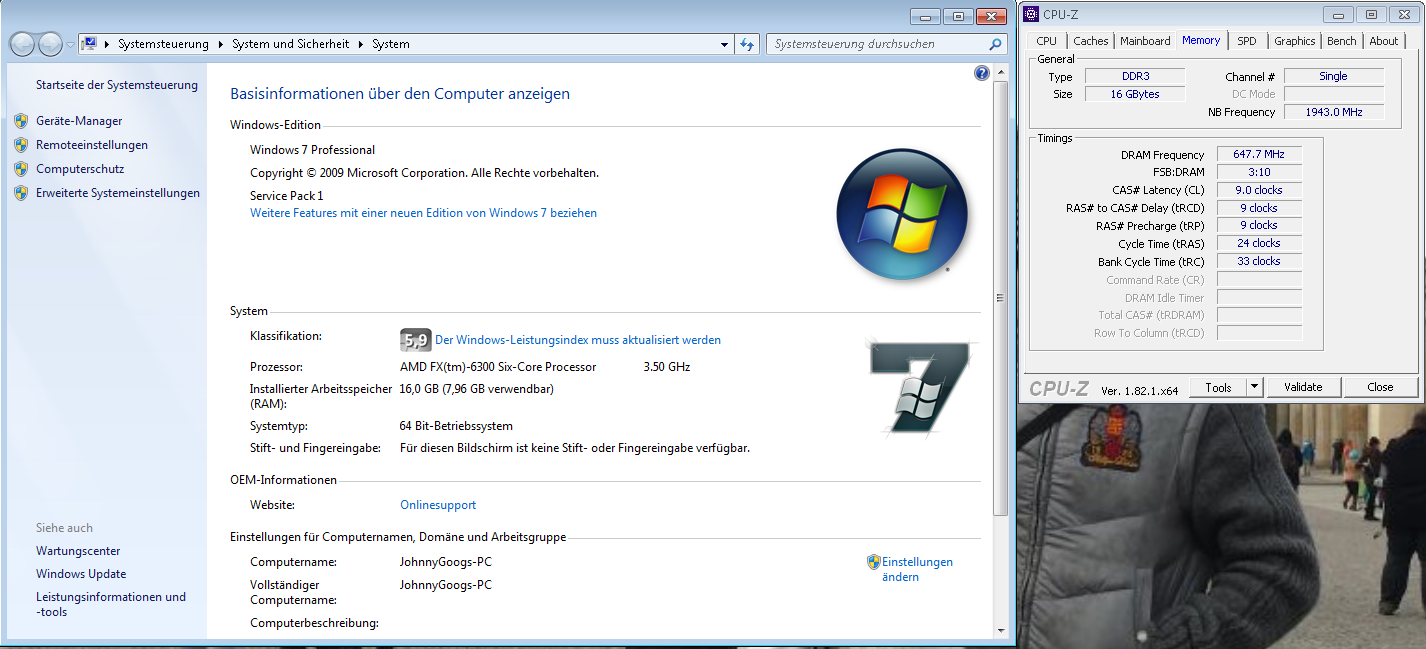Screen dimensions: 1426x649
Task: Click the Cycle Time 24 clocks field
Action: point(1259,243)
